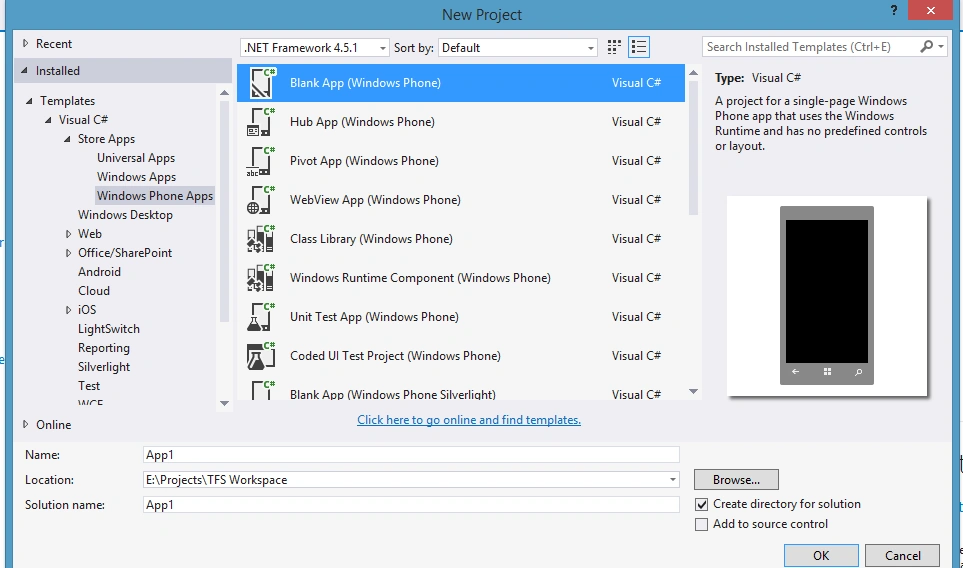Open the online templates link
The height and width of the screenshot is (568, 963).
tap(469, 420)
